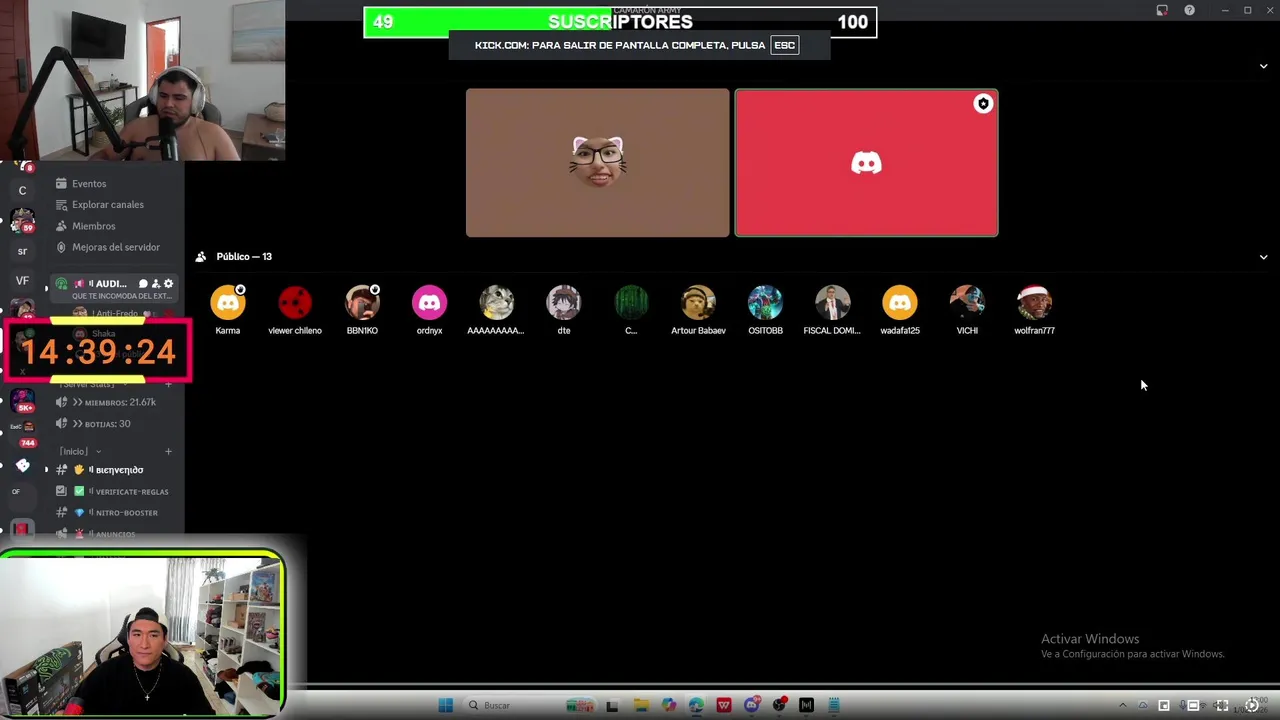The width and height of the screenshot is (1280, 720).
Task: Open the Matrix-green C... audience avatar
Action: (631, 302)
